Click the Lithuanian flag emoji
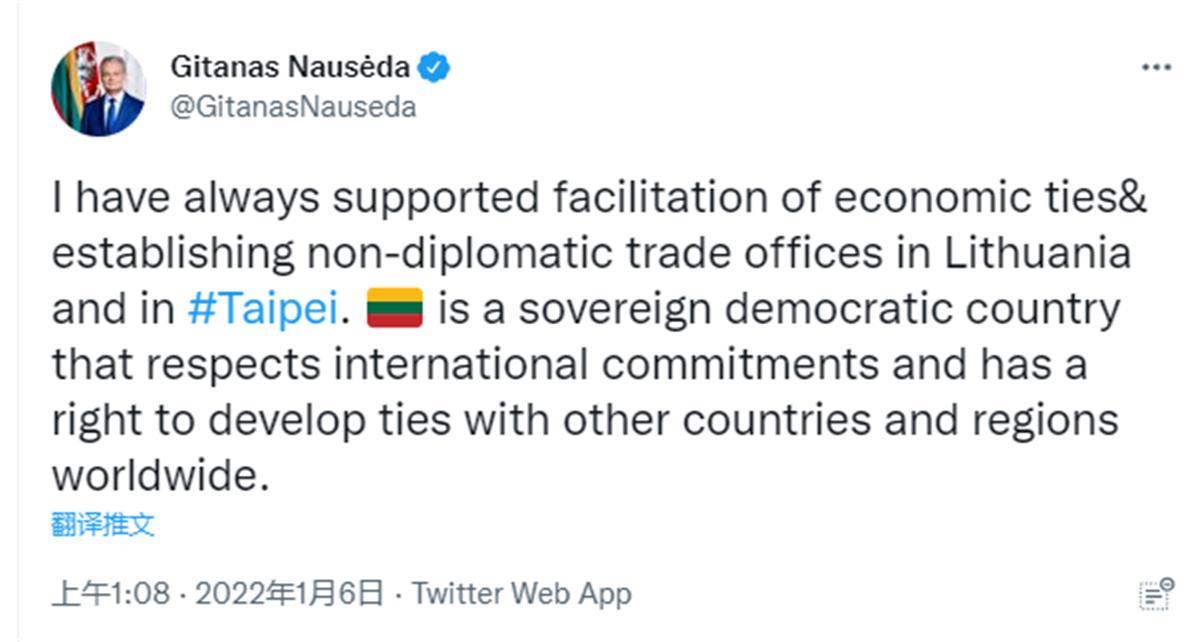Viewport: 1200px width, 642px height. [395, 308]
